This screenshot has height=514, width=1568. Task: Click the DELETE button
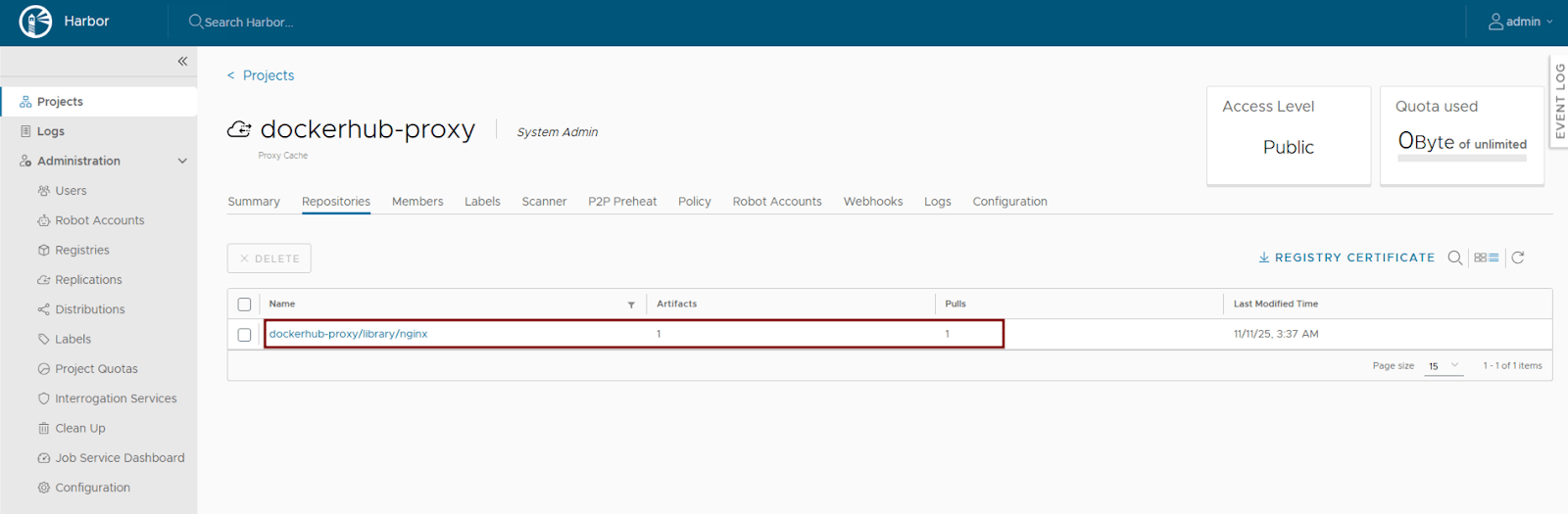[x=269, y=258]
